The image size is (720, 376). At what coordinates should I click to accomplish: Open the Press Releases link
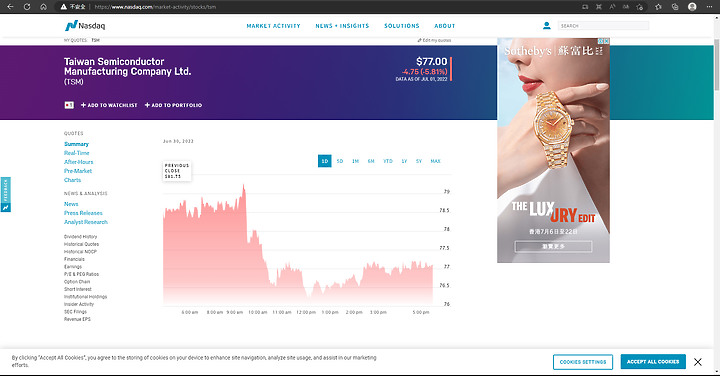point(83,213)
